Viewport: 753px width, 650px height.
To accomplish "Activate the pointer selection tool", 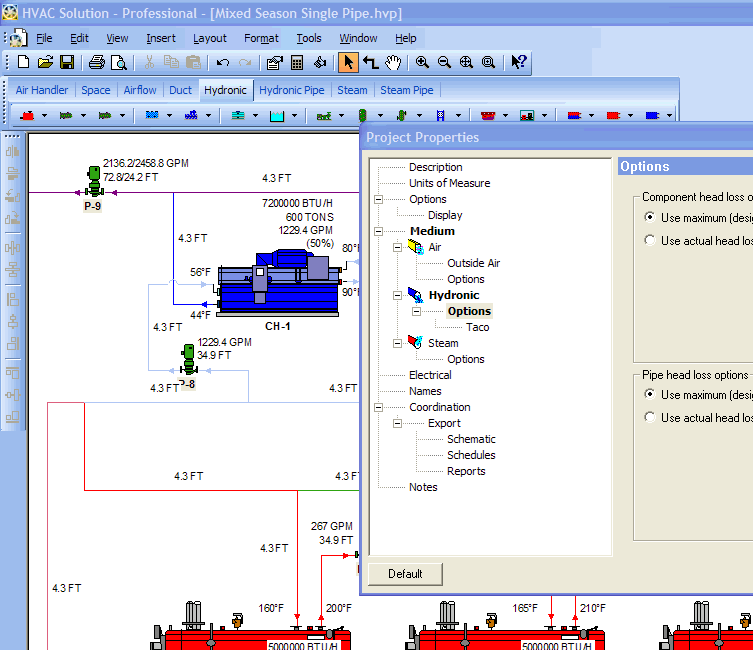I will click(x=349, y=62).
